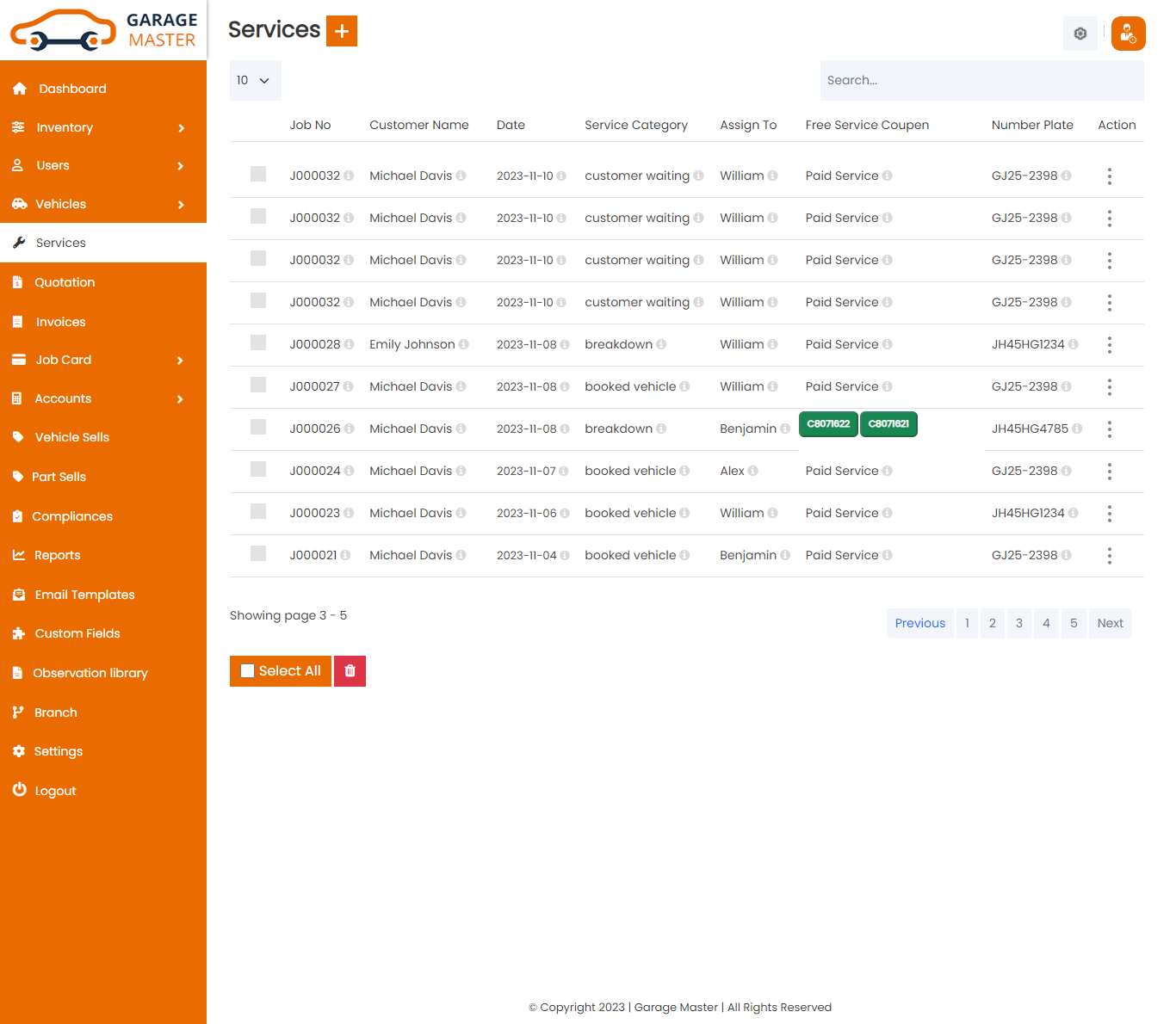Click the red trash delete icon

pos(350,671)
